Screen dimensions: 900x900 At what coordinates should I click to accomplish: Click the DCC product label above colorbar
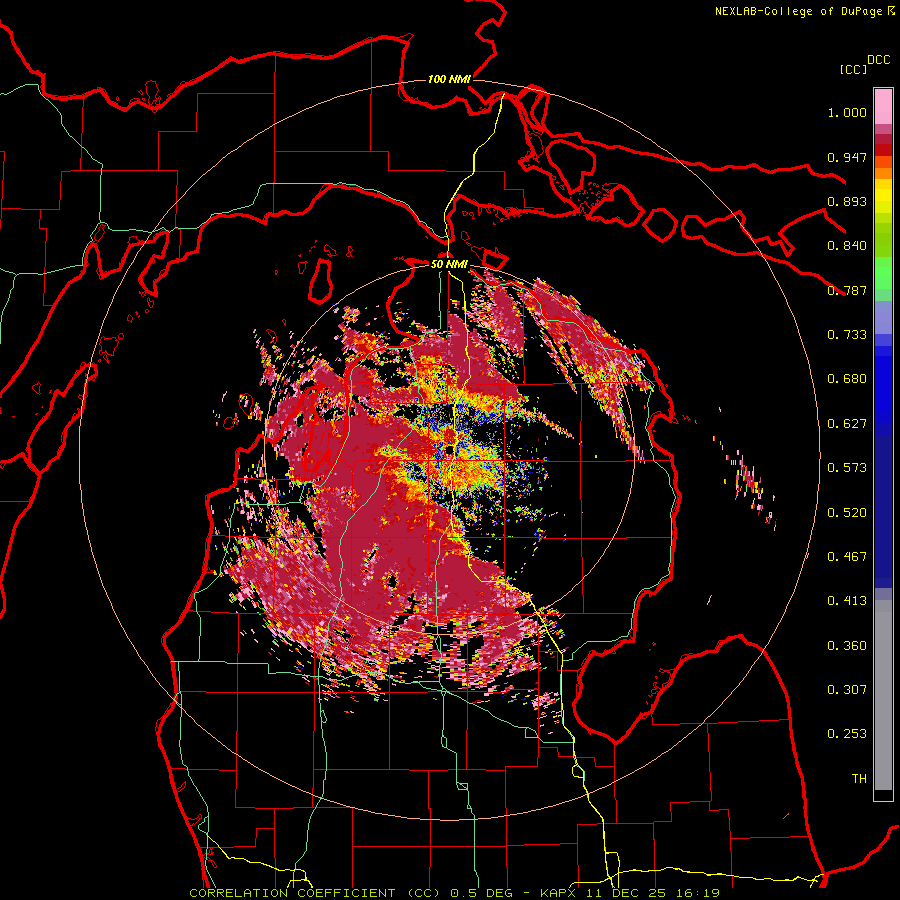[879, 60]
